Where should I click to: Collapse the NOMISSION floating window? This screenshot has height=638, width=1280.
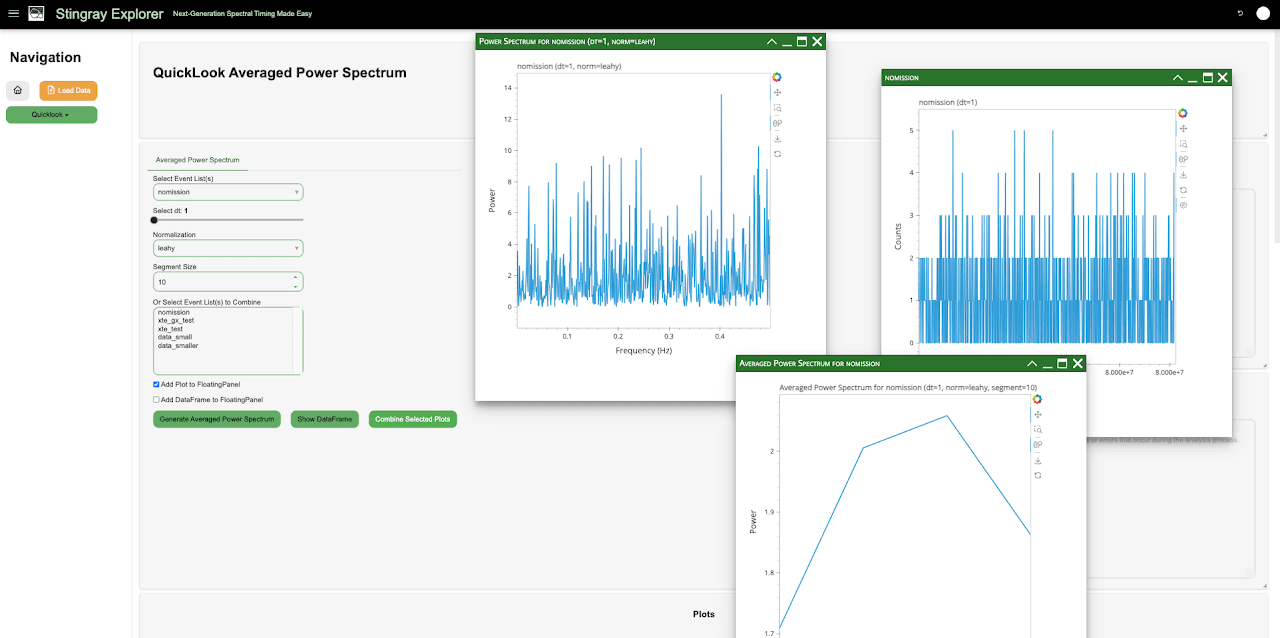[1177, 77]
